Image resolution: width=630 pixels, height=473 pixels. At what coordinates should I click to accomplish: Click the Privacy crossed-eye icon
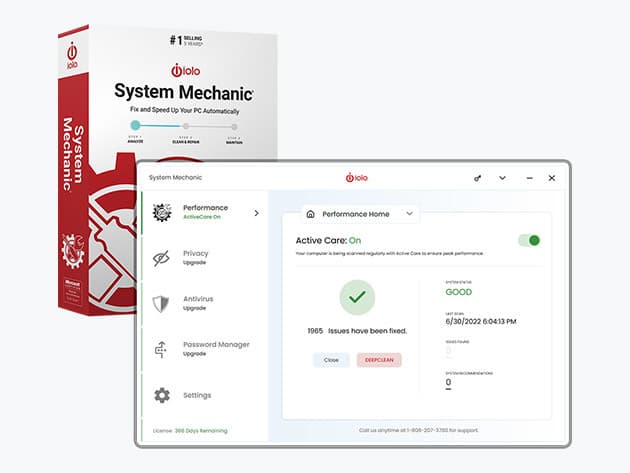point(161,258)
